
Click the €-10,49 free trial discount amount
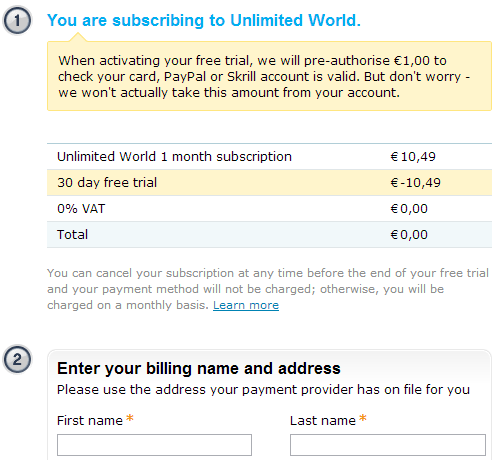415,183
